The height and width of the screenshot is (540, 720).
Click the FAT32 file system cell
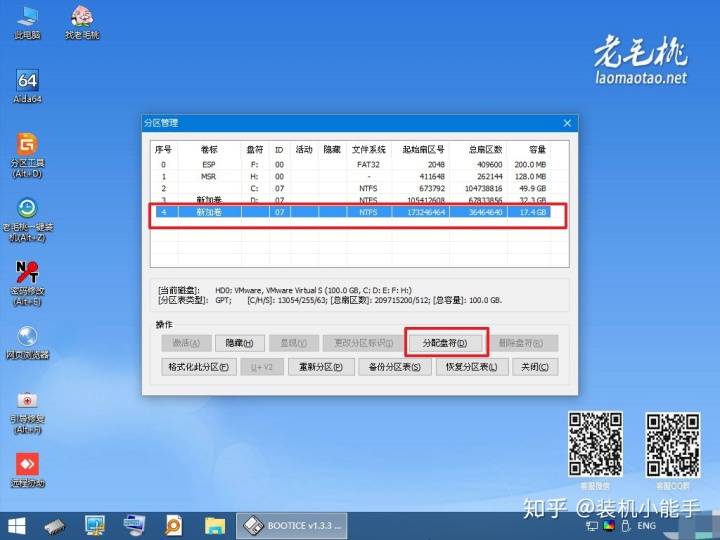[x=369, y=164]
